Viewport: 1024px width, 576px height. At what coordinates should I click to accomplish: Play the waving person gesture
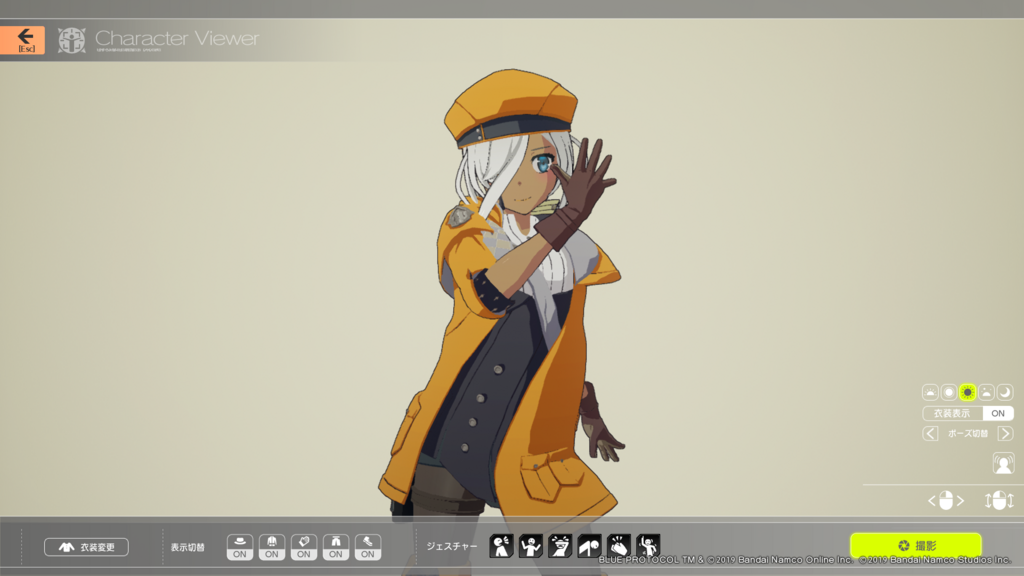648,546
